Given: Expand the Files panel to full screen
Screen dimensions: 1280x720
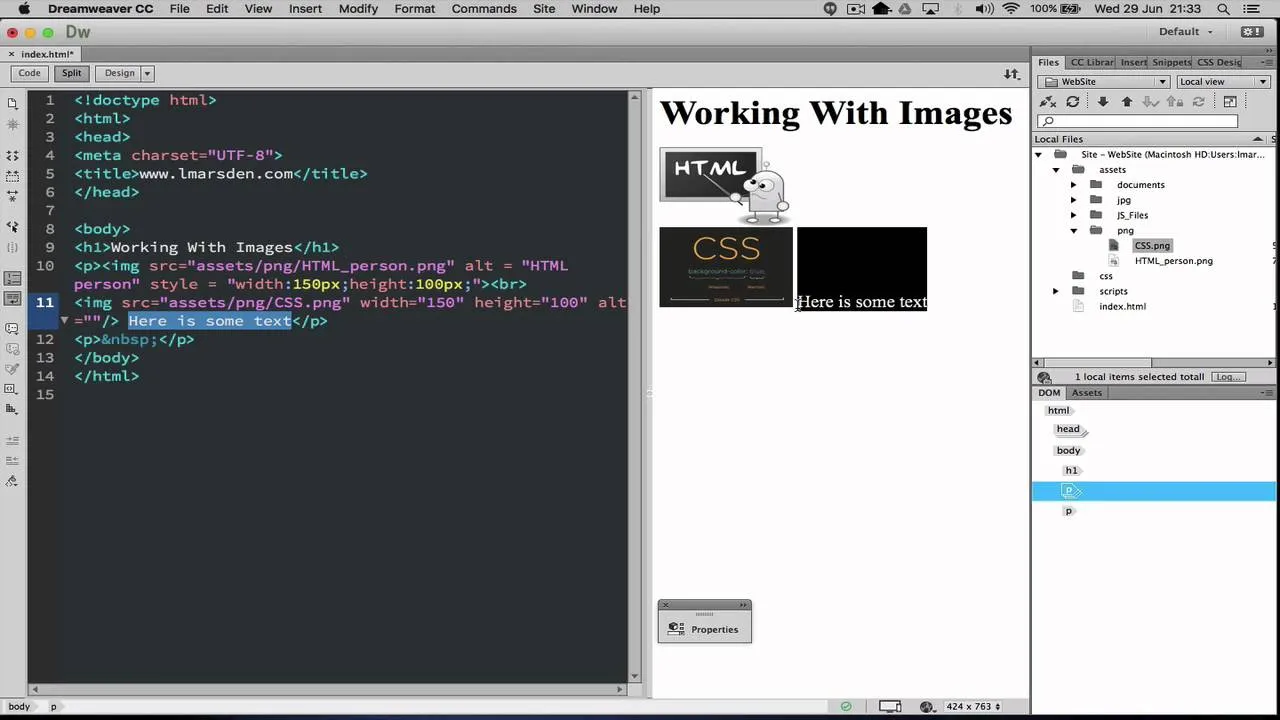Looking at the screenshot, I should [1231, 101].
